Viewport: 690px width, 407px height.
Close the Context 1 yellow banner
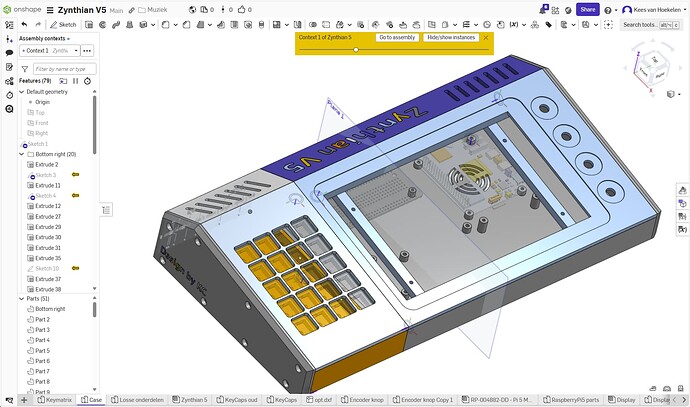coord(486,38)
